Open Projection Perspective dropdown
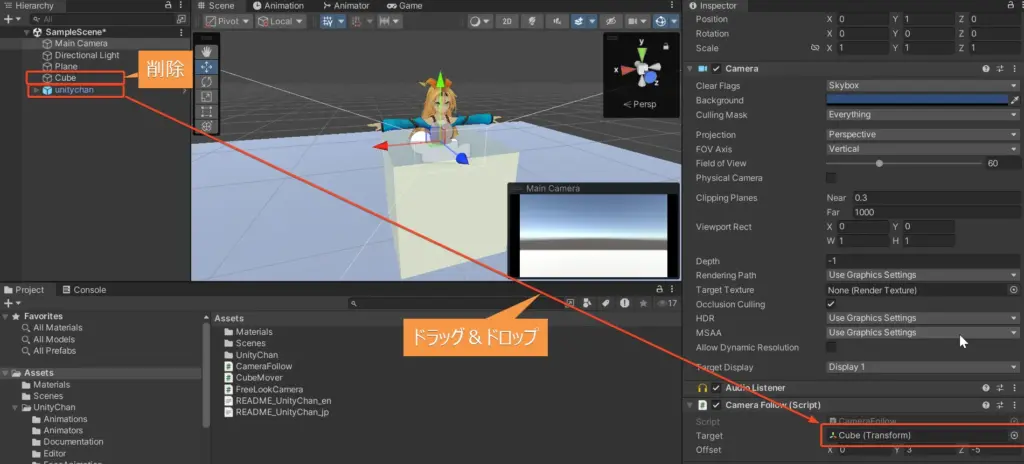1024x464 pixels. click(922, 134)
